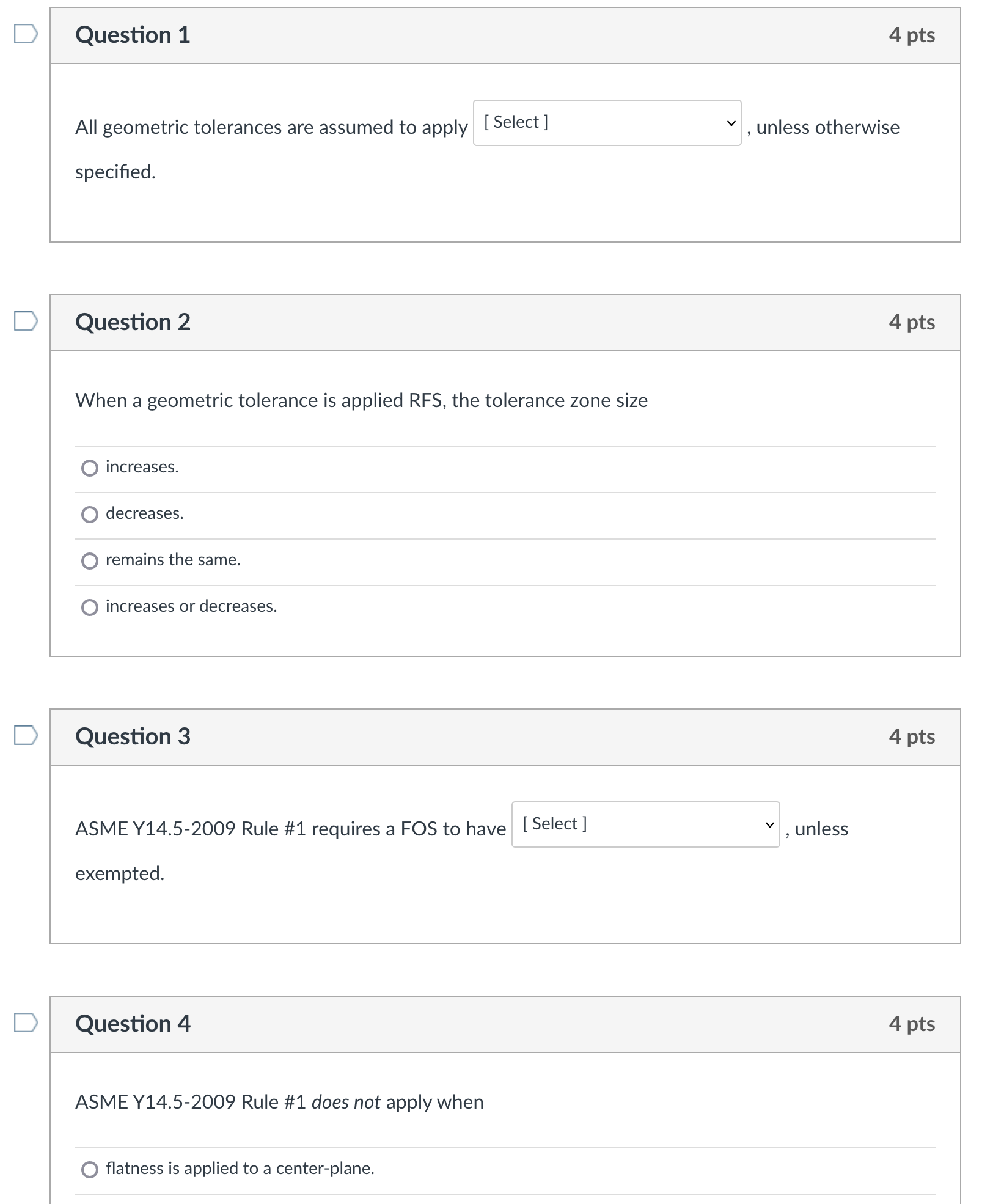1004x1204 pixels.
Task: Open the Question 1 Select dropdown
Action: (607, 123)
